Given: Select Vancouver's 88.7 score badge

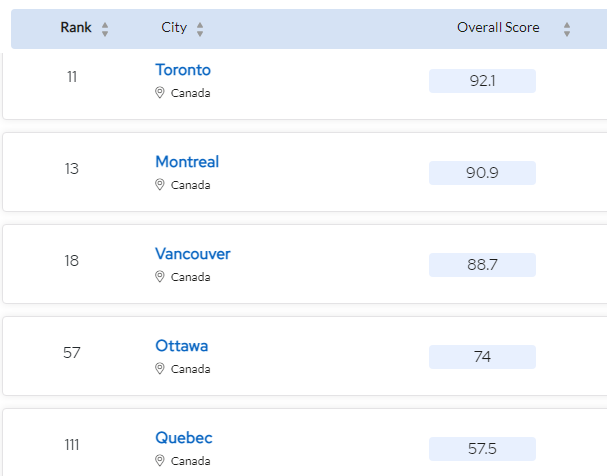Looking at the screenshot, I should pyautogui.click(x=482, y=265).
